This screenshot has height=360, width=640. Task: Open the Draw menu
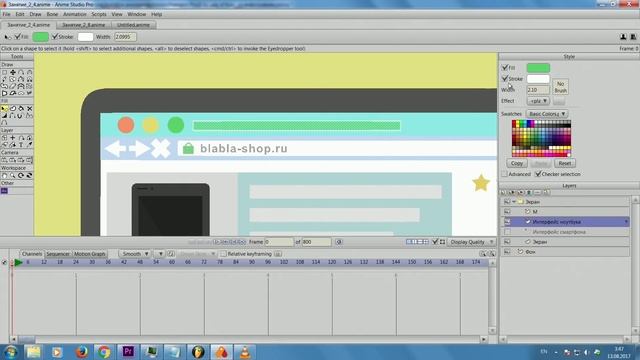click(36, 14)
